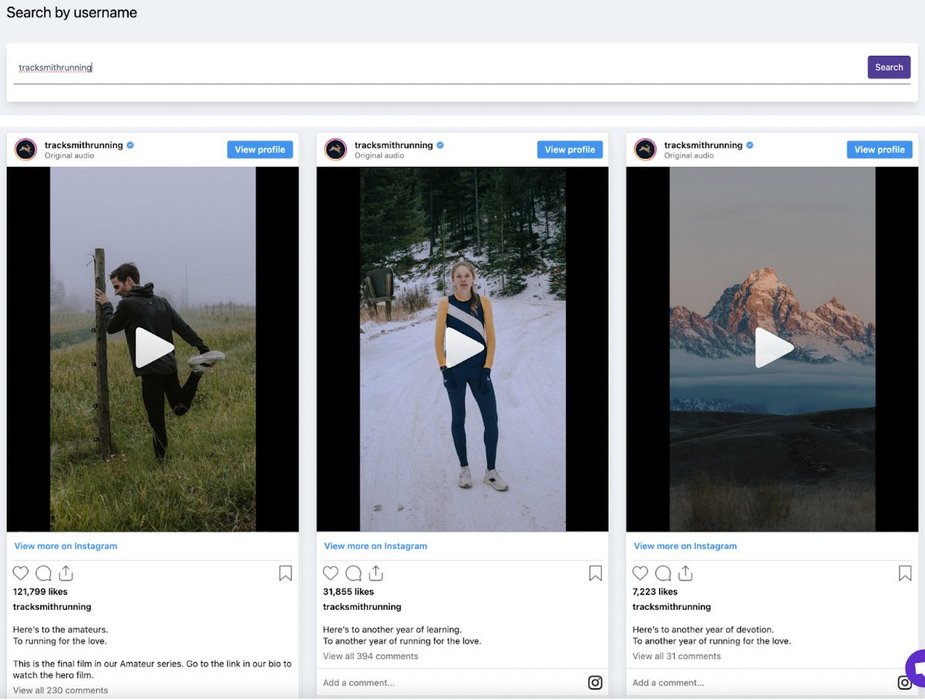Click the 31,855 likes count

(x=348, y=591)
